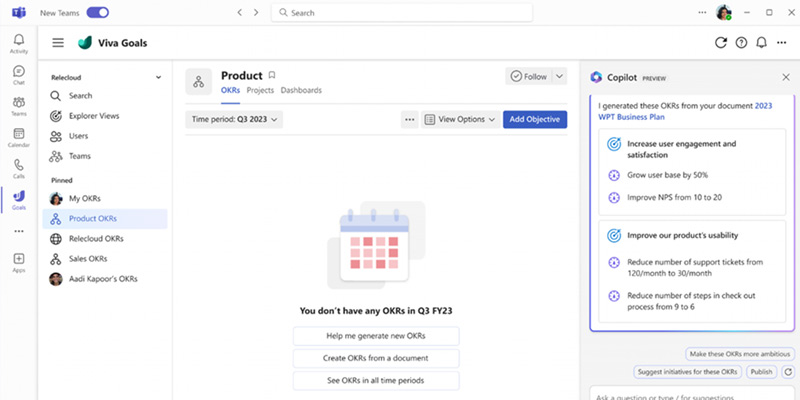Open Teams settings ellipsis near avatar
Image resolution: width=800 pixels, height=400 pixels.
(x=703, y=13)
